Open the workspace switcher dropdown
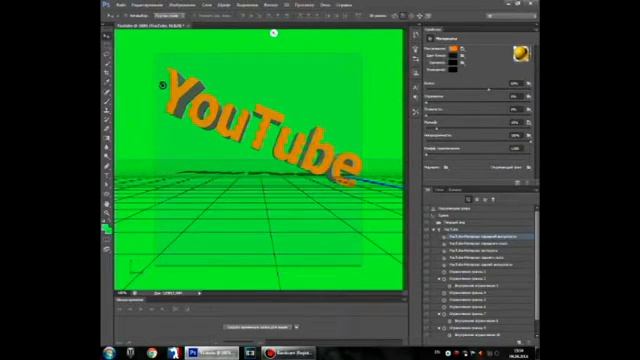The height and width of the screenshot is (360, 640). click(x=511, y=16)
